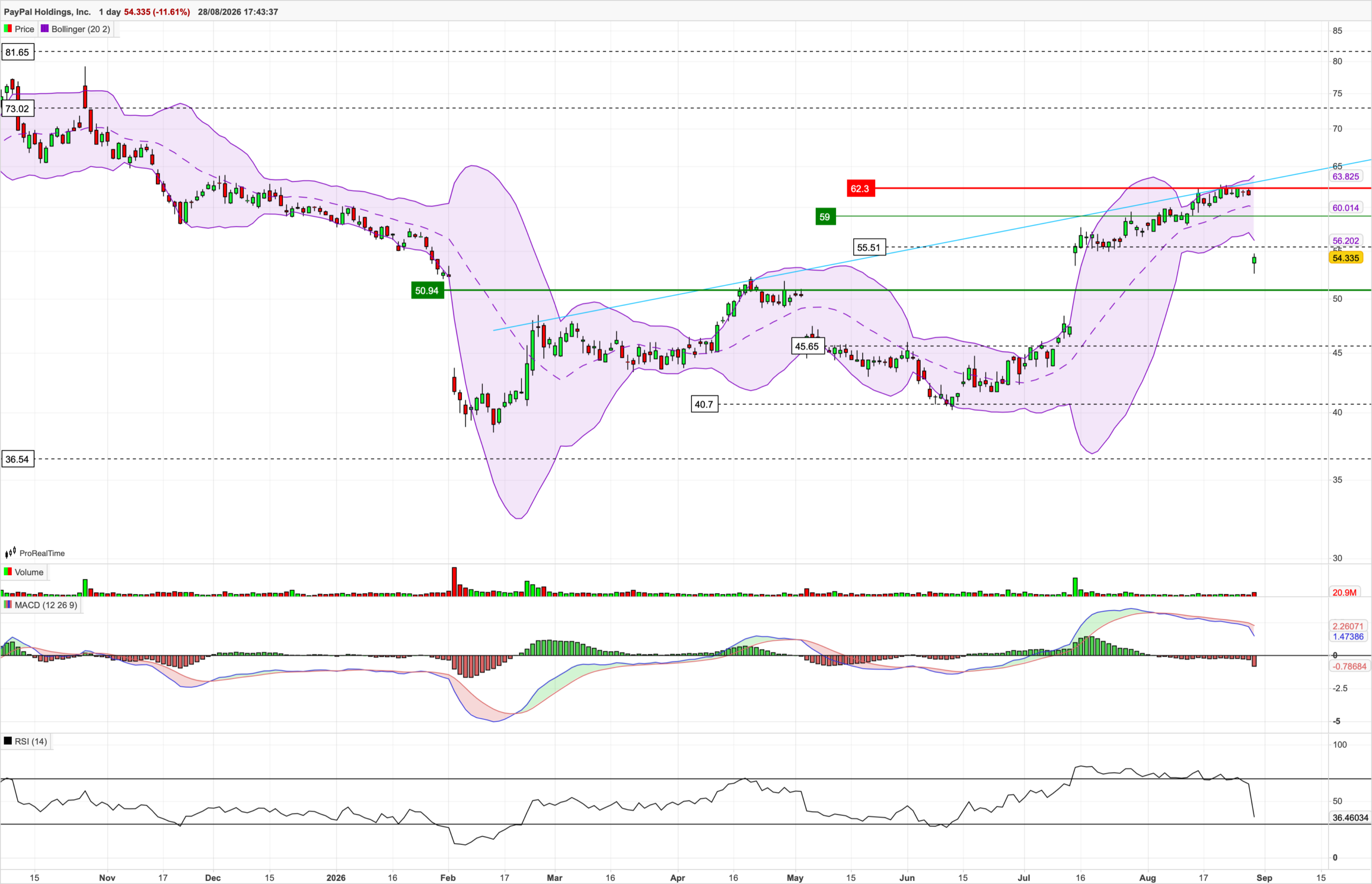Click the Apr label on time axis
The width and height of the screenshot is (1372, 884).
click(678, 878)
